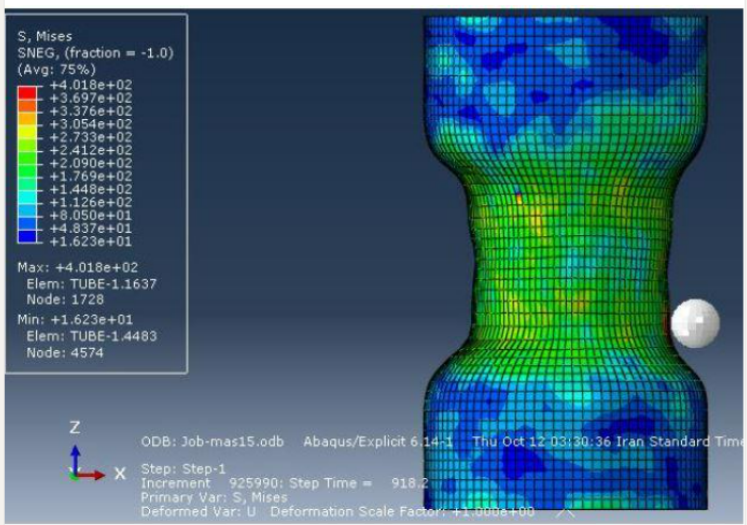The image size is (747, 525).
Task: Click 'SNEG, (fraction = -1.0)' legend line
Action: click(x=95, y=52)
